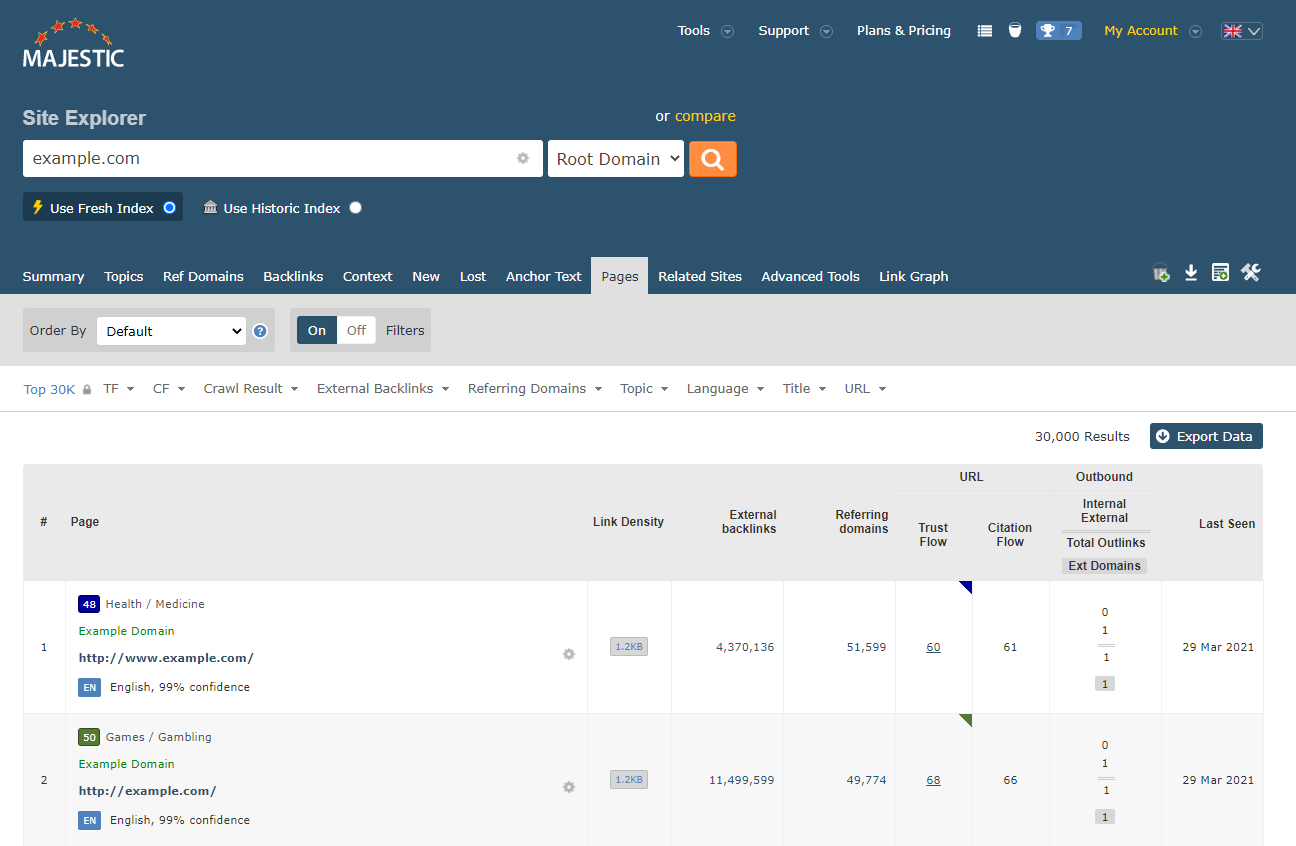Open the Support dropdown menu

click(x=795, y=31)
